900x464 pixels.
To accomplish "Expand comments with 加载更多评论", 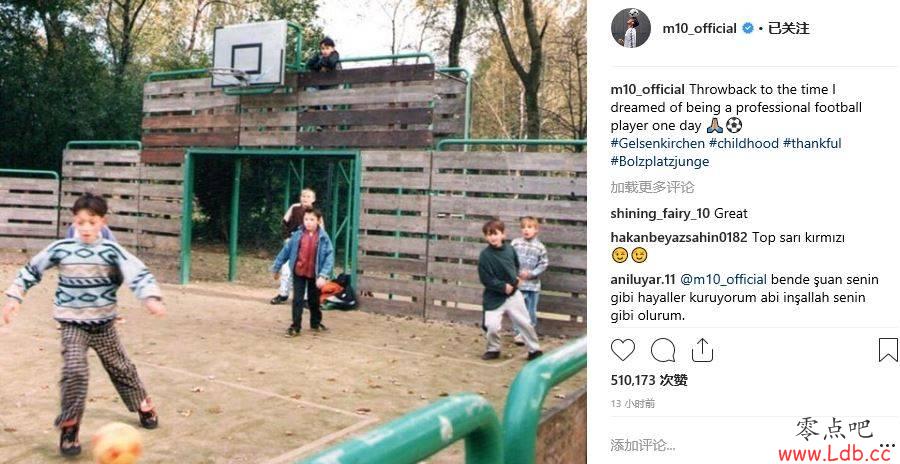I will pyautogui.click(x=652, y=187).
